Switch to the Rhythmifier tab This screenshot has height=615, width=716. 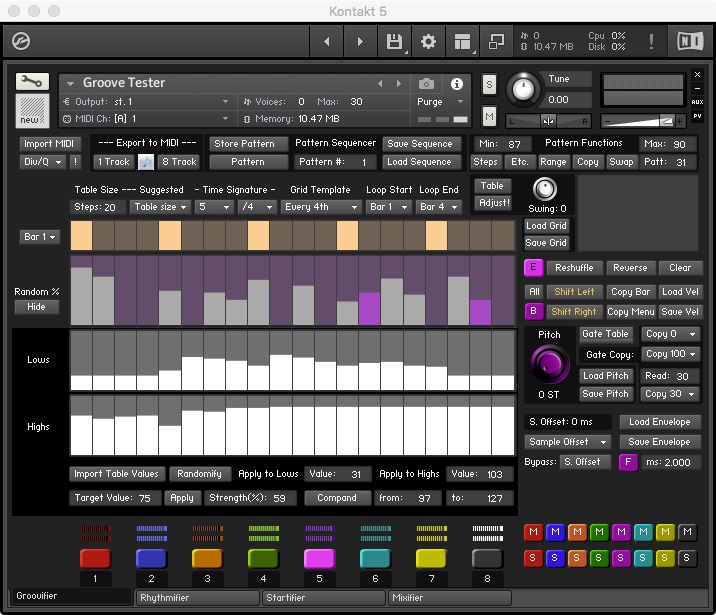[x=196, y=598]
